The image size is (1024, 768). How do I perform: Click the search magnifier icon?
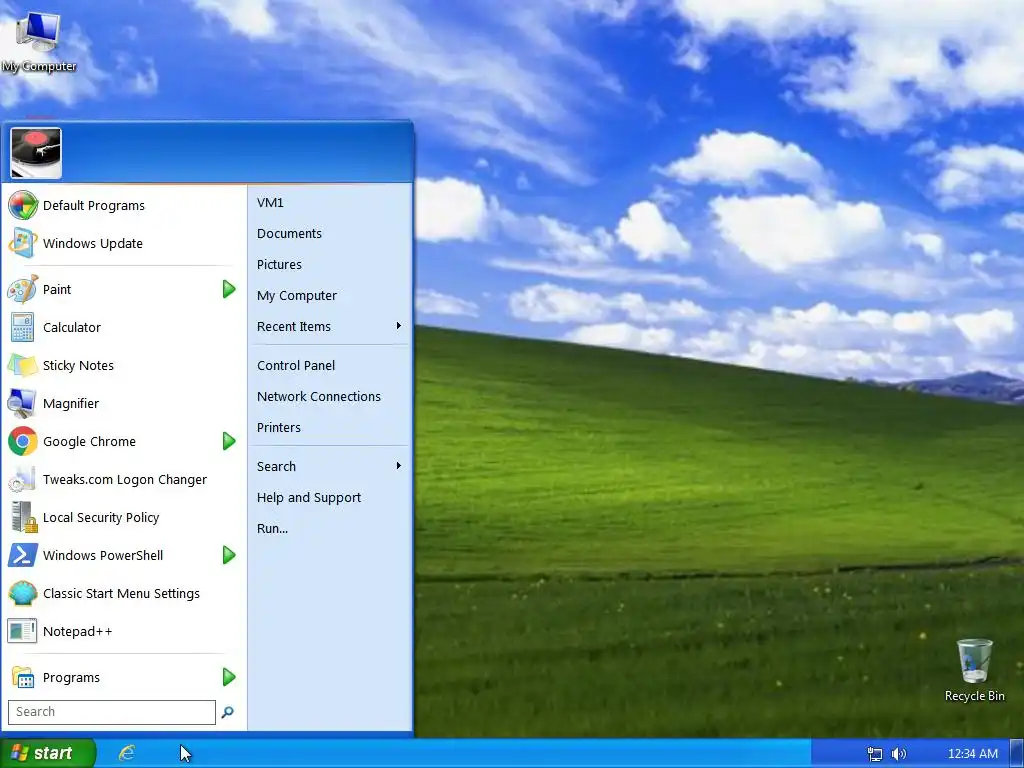pos(227,712)
